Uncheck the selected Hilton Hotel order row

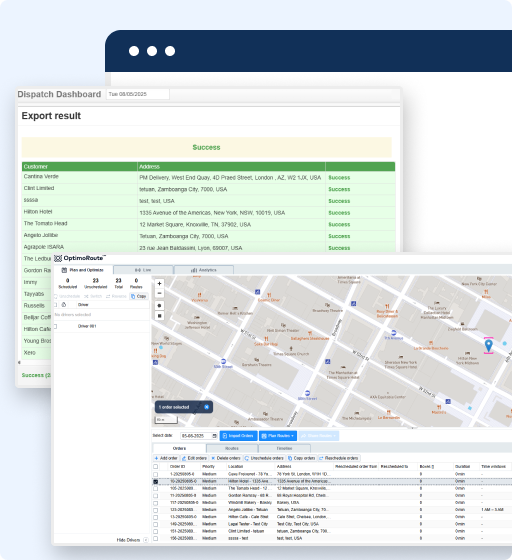156,481
